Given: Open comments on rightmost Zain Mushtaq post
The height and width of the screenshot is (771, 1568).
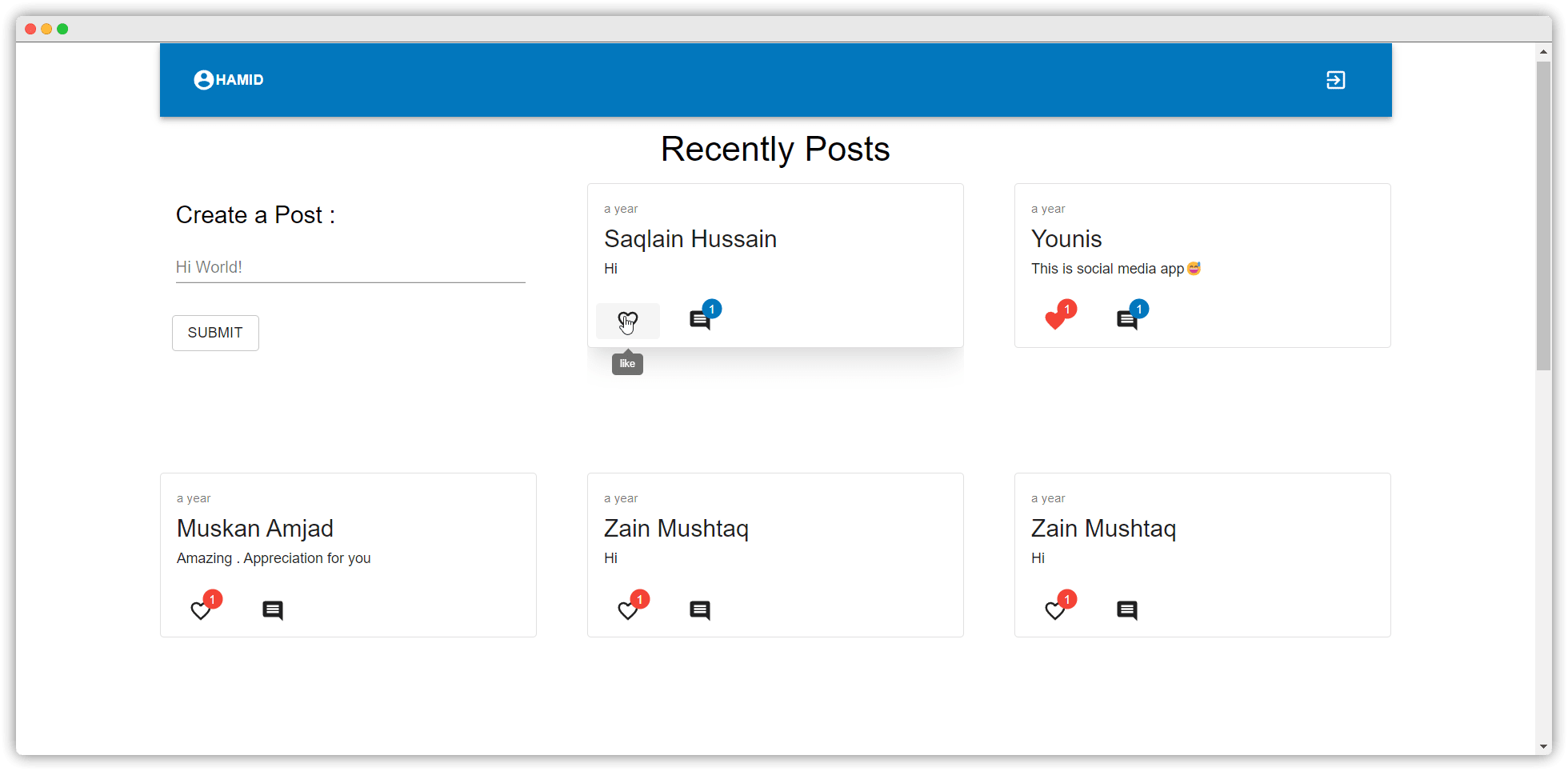Looking at the screenshot, I should click(1127, 611).
